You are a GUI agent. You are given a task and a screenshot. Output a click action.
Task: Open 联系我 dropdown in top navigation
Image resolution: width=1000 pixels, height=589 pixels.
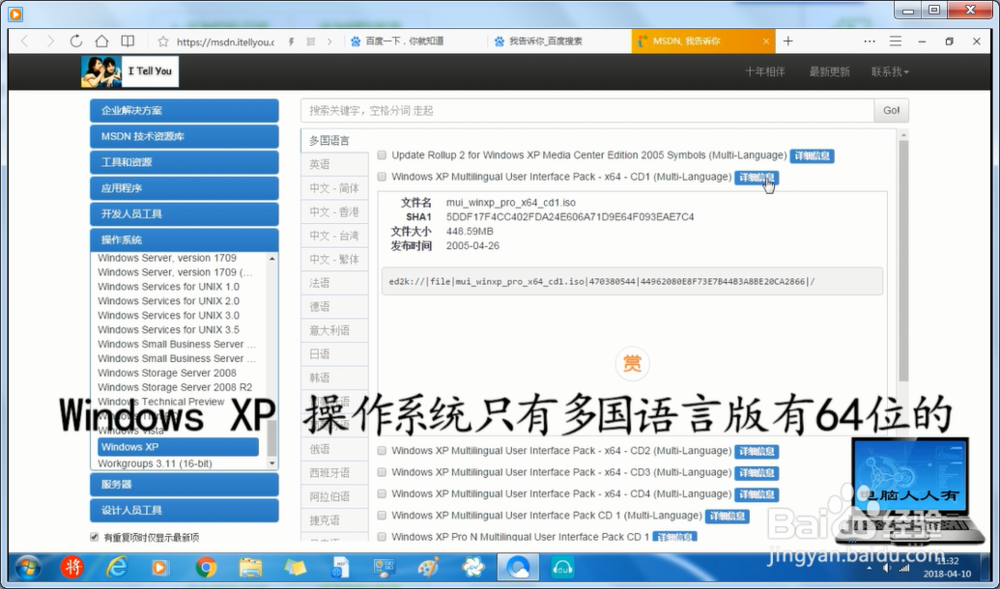(x=890, y=72)
